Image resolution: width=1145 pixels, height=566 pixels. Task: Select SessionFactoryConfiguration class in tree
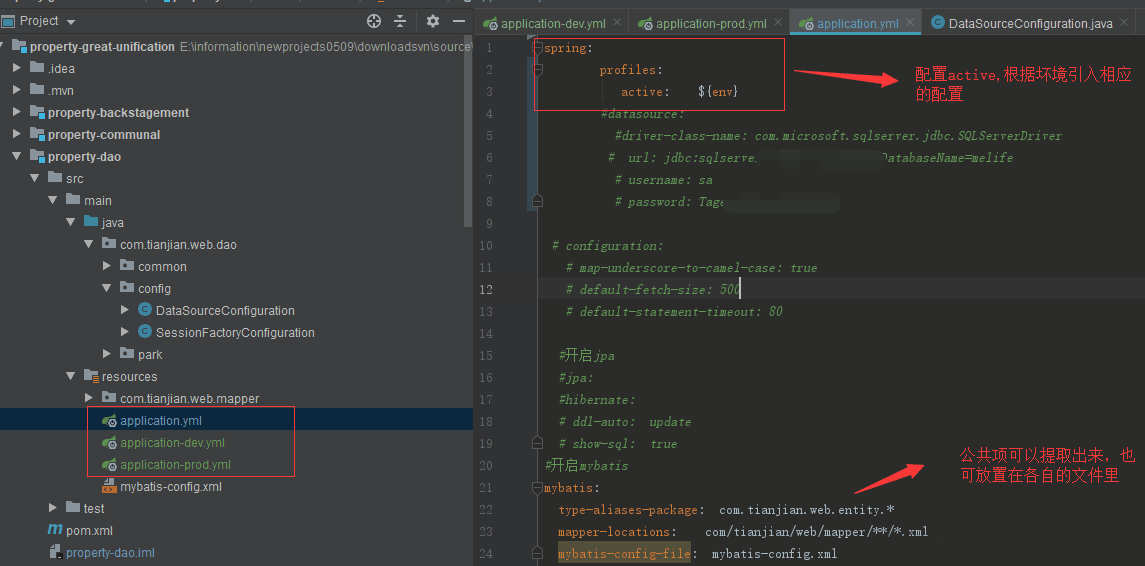(x=235, y=333)
